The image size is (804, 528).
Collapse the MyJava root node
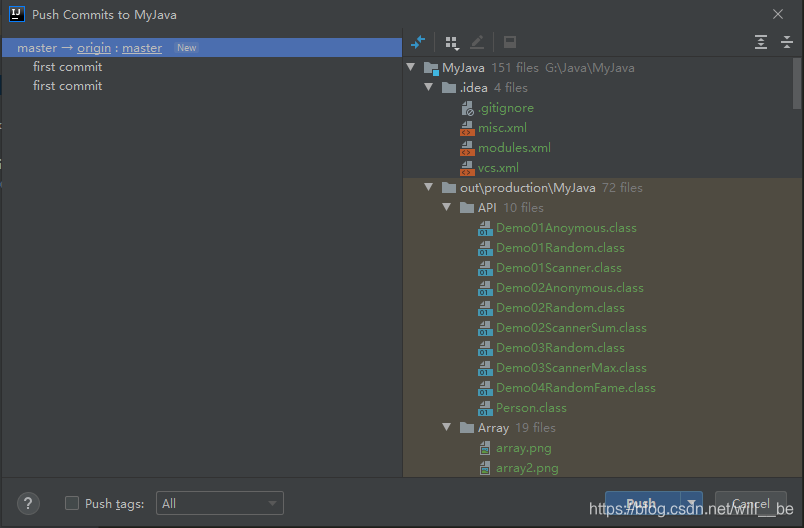[x=411, y=67]
